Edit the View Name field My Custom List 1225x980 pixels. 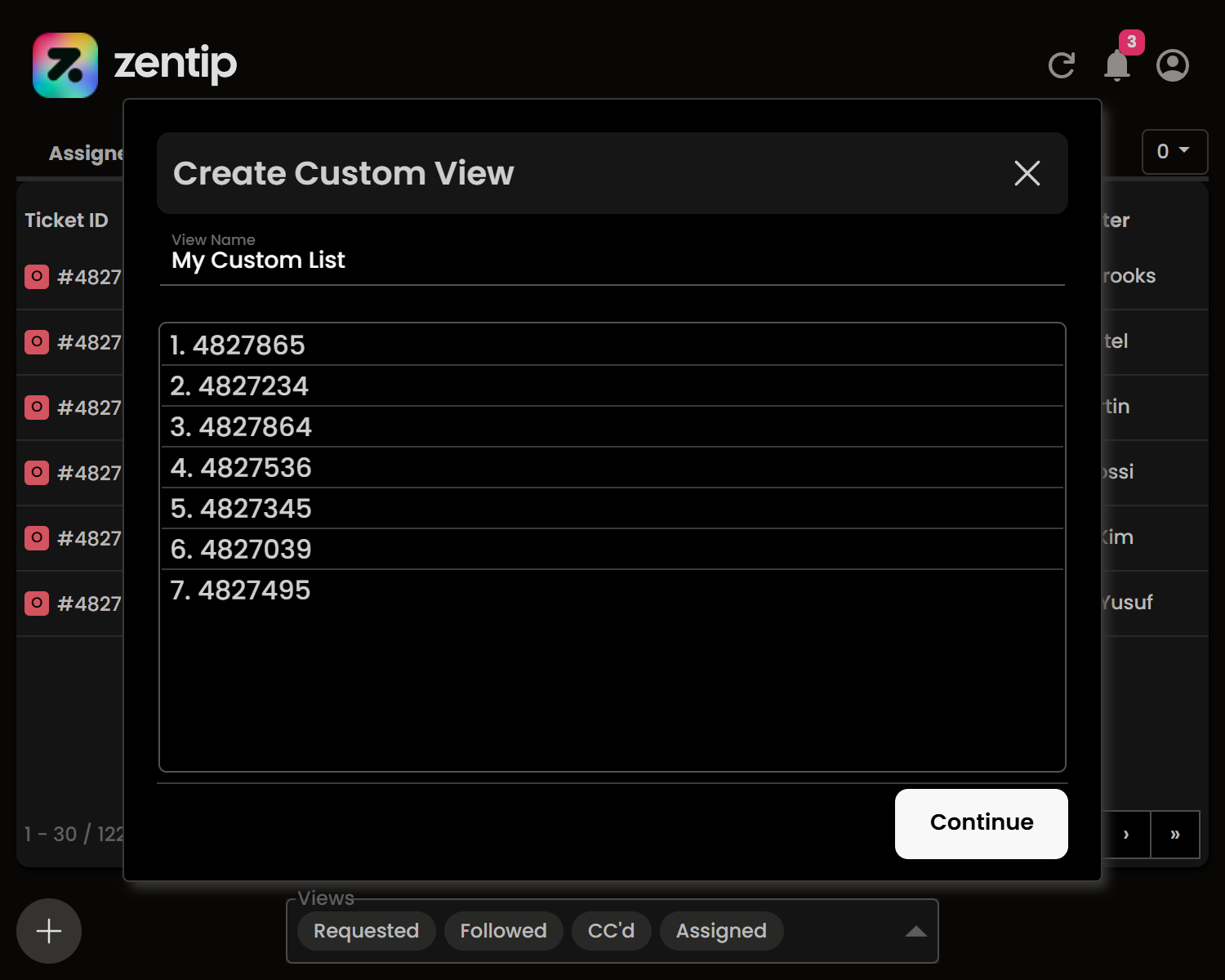click(612, 260)
